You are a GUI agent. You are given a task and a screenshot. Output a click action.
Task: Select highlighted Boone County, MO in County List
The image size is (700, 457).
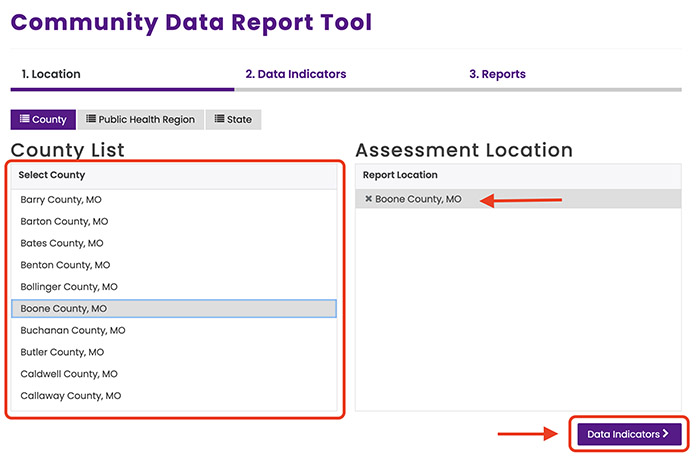174,309
